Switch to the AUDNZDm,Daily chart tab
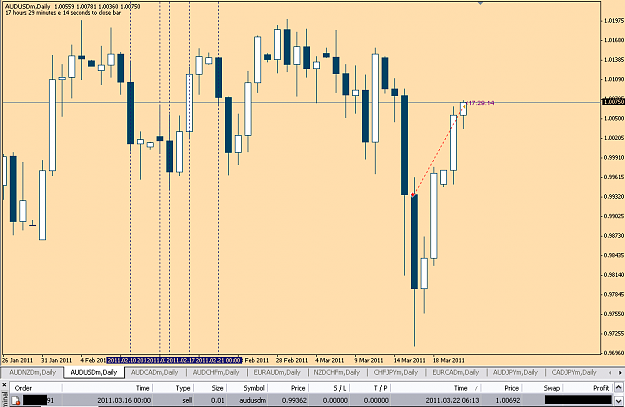The width and height of the screenshot is (625, 407). click(32, 372)
